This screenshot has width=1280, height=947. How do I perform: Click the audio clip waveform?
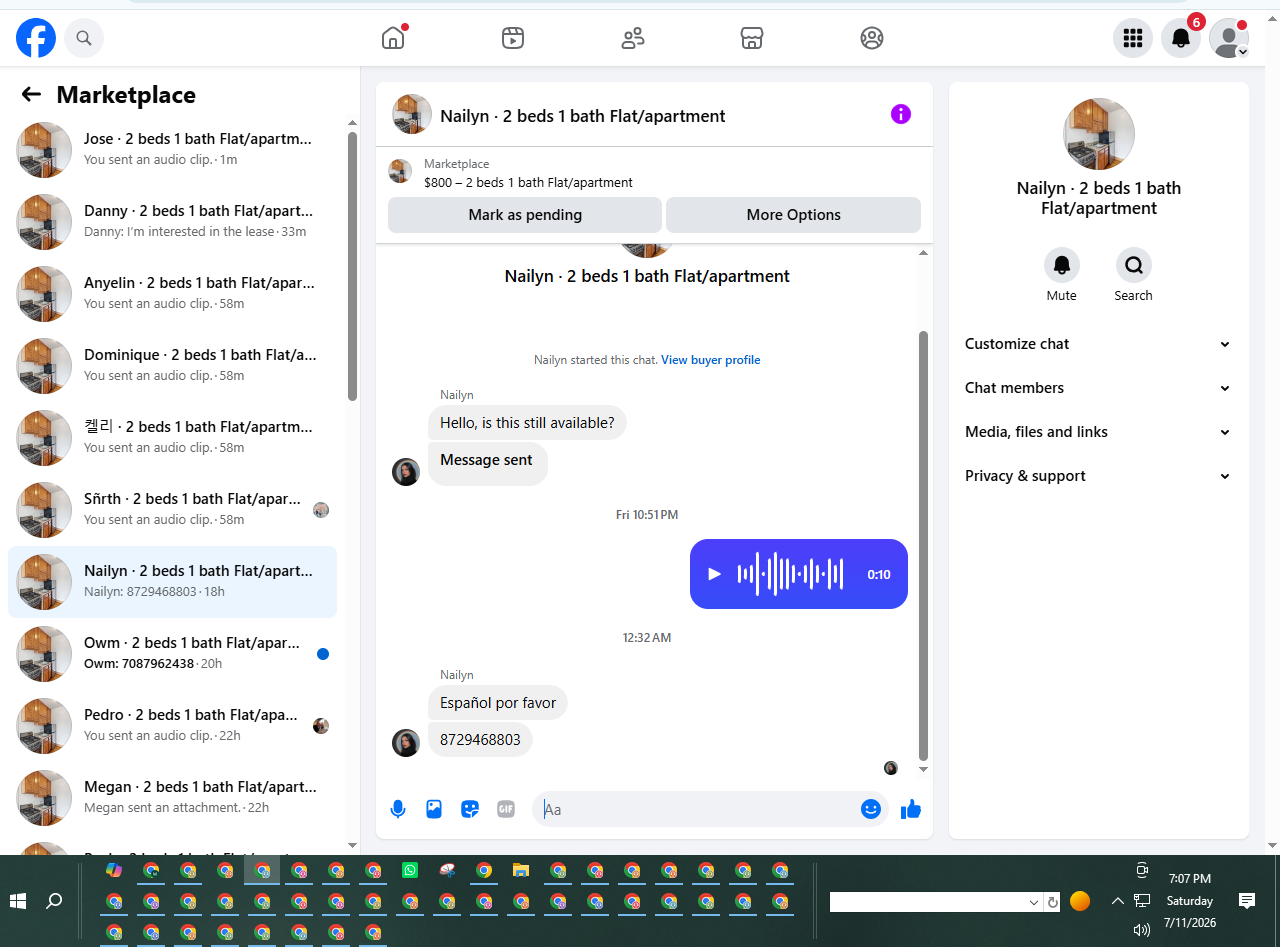coord(790,574)
